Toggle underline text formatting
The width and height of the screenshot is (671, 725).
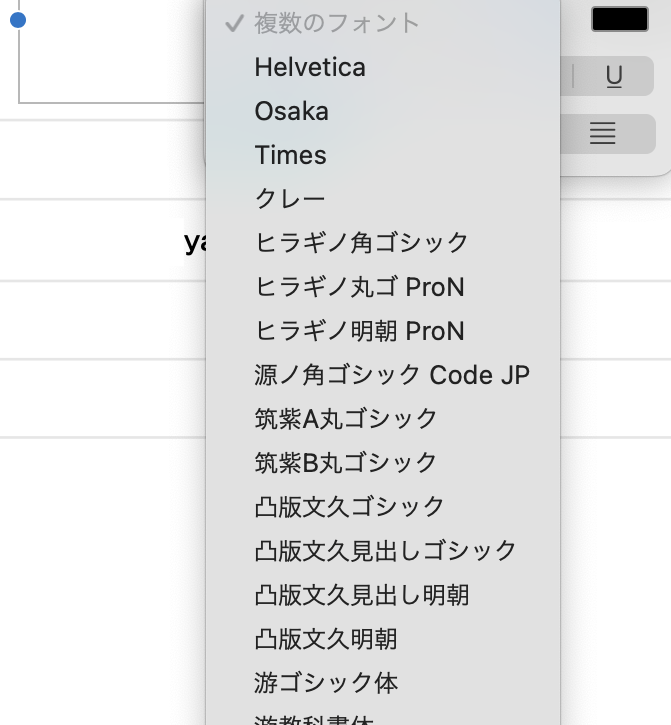[614, 77]
